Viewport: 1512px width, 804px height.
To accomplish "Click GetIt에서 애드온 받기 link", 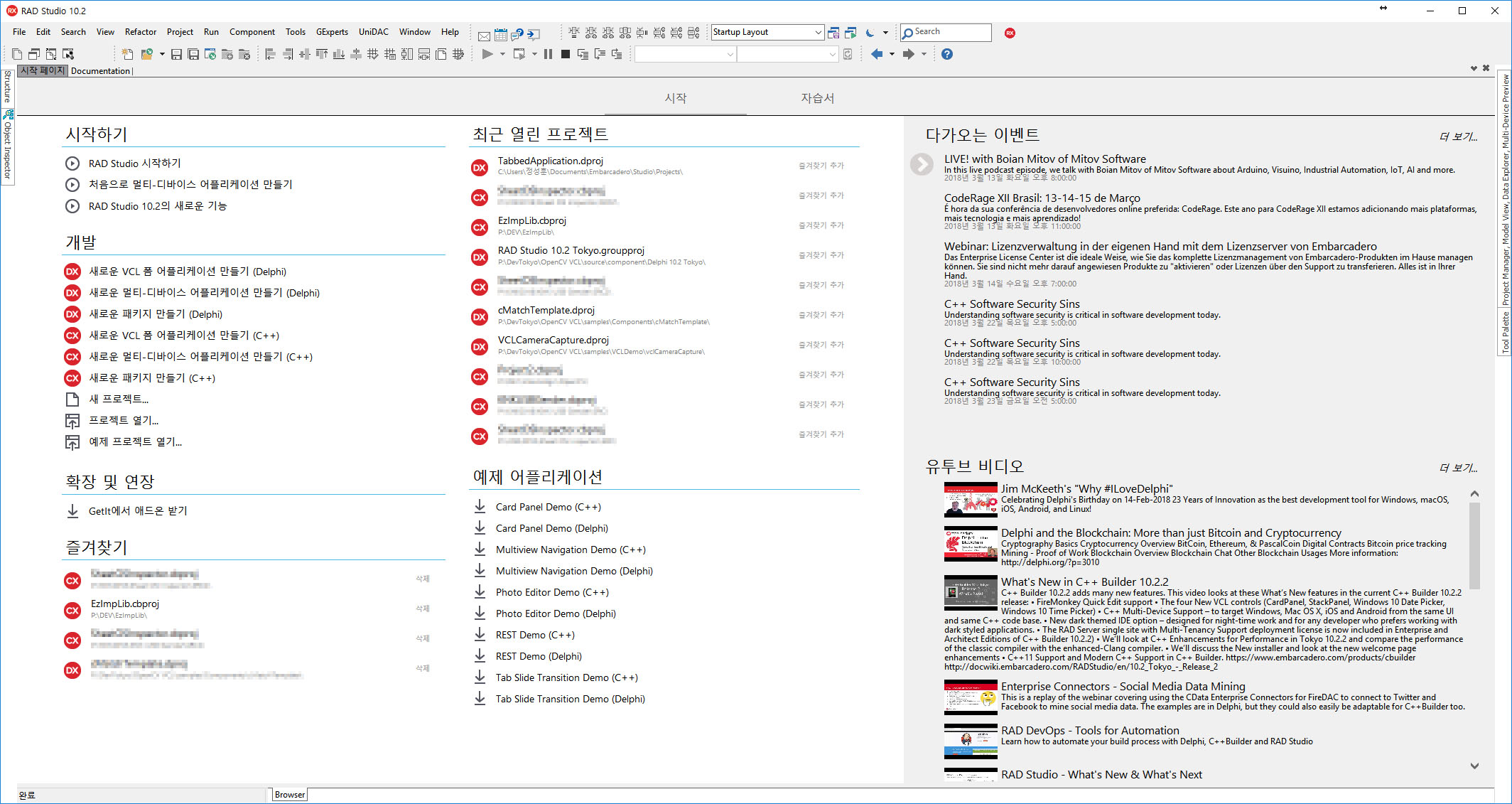I will [138, 511].
